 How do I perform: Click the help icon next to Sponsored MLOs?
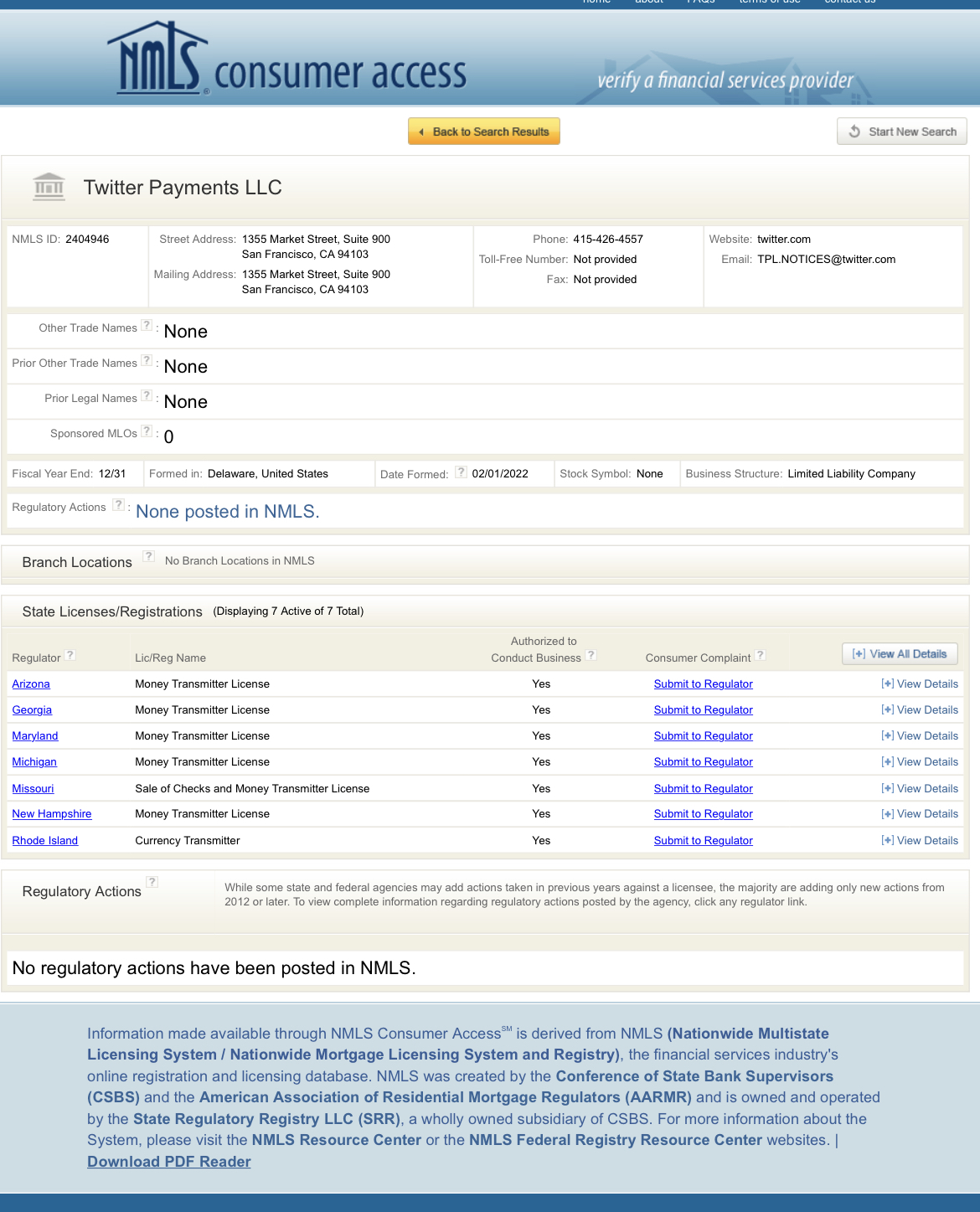tap(147, 431)
